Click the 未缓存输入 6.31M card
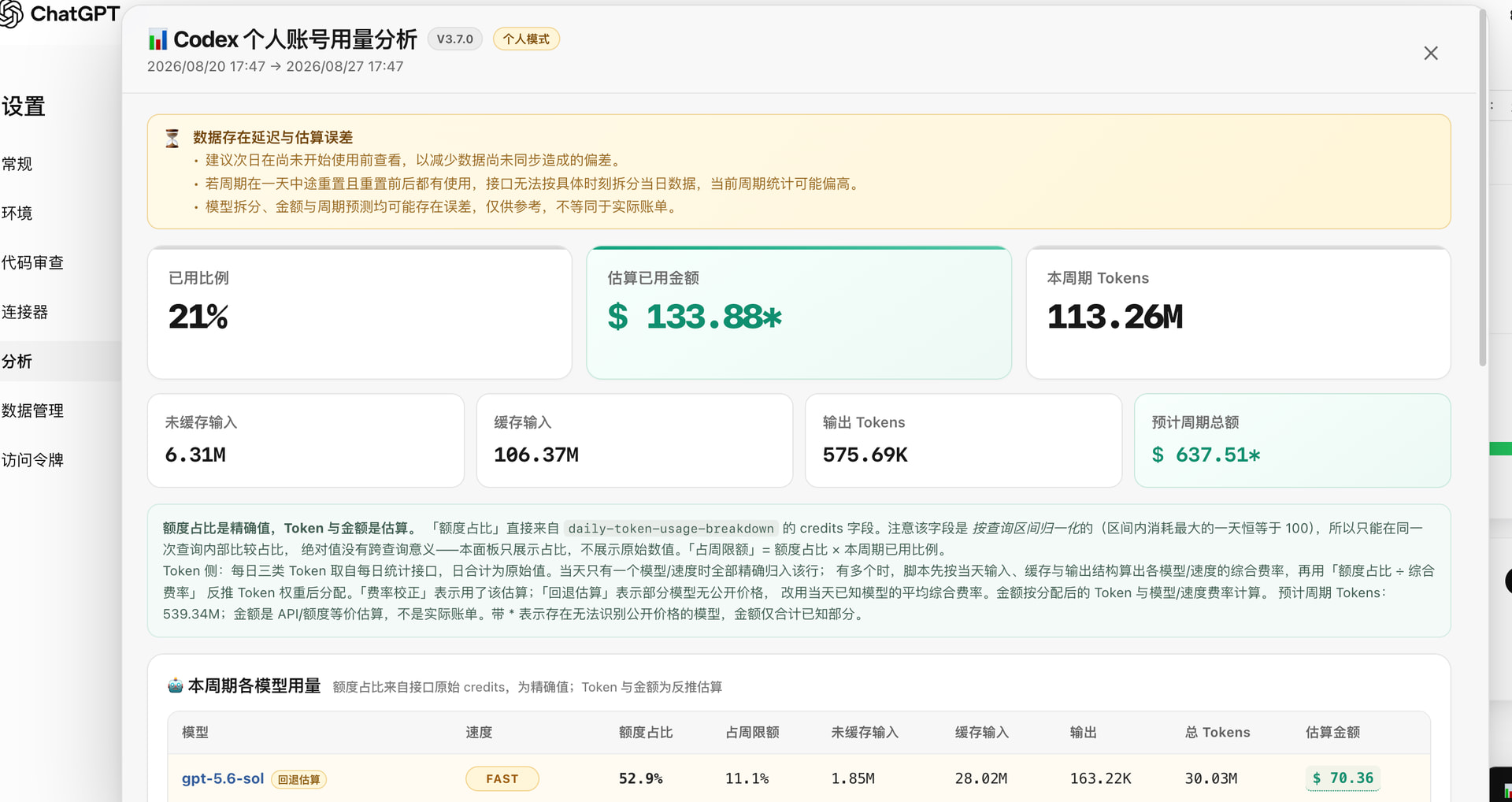 [306, 440]
